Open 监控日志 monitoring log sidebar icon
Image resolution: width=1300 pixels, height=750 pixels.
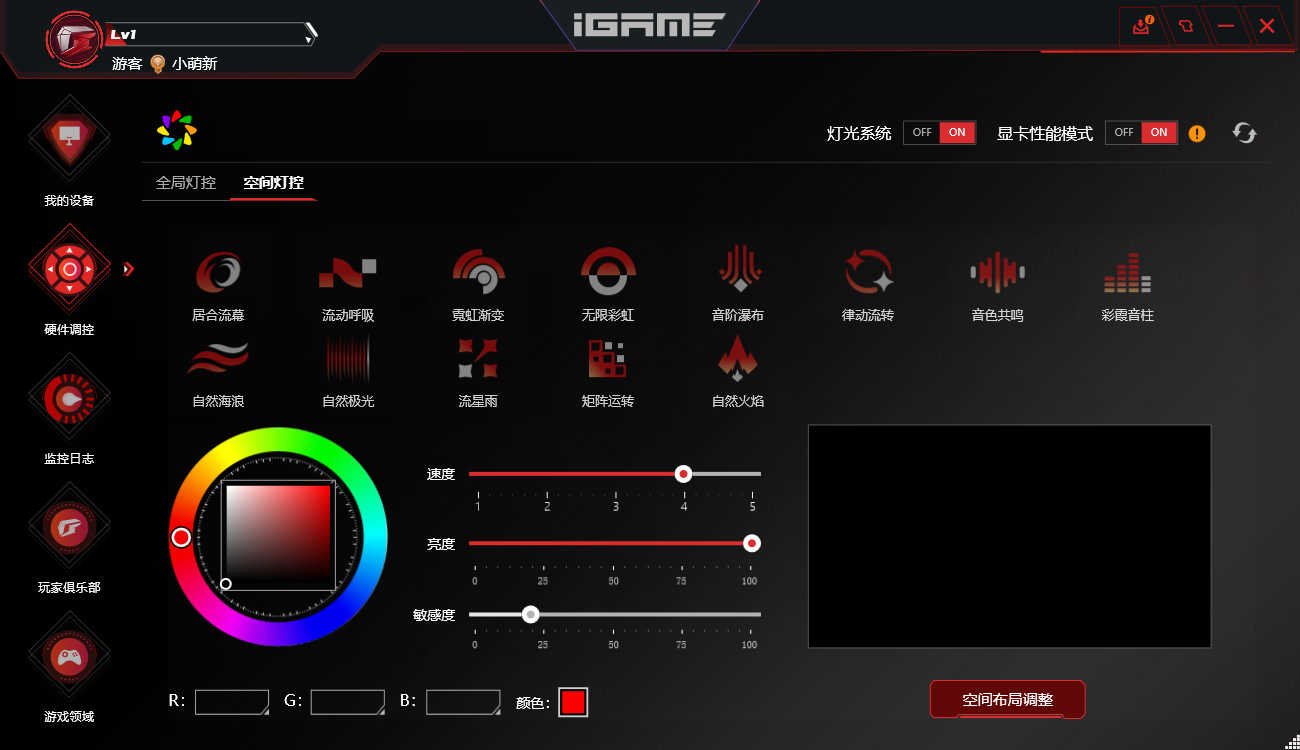[69, 397]
